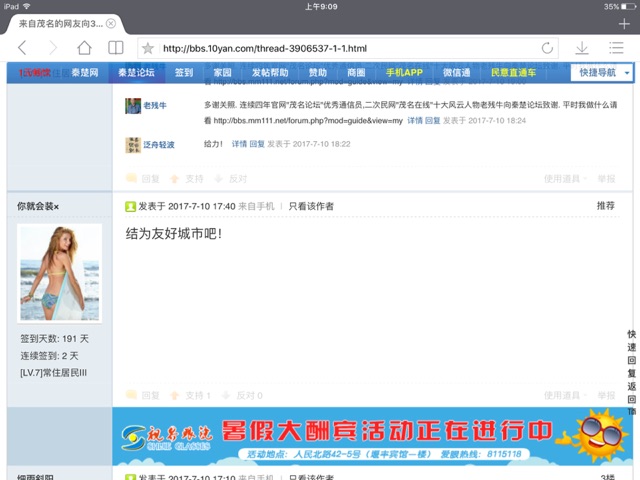The image size is (640, 480).
Task: Open the 赞助 nav item
Action: coord(318,73)
